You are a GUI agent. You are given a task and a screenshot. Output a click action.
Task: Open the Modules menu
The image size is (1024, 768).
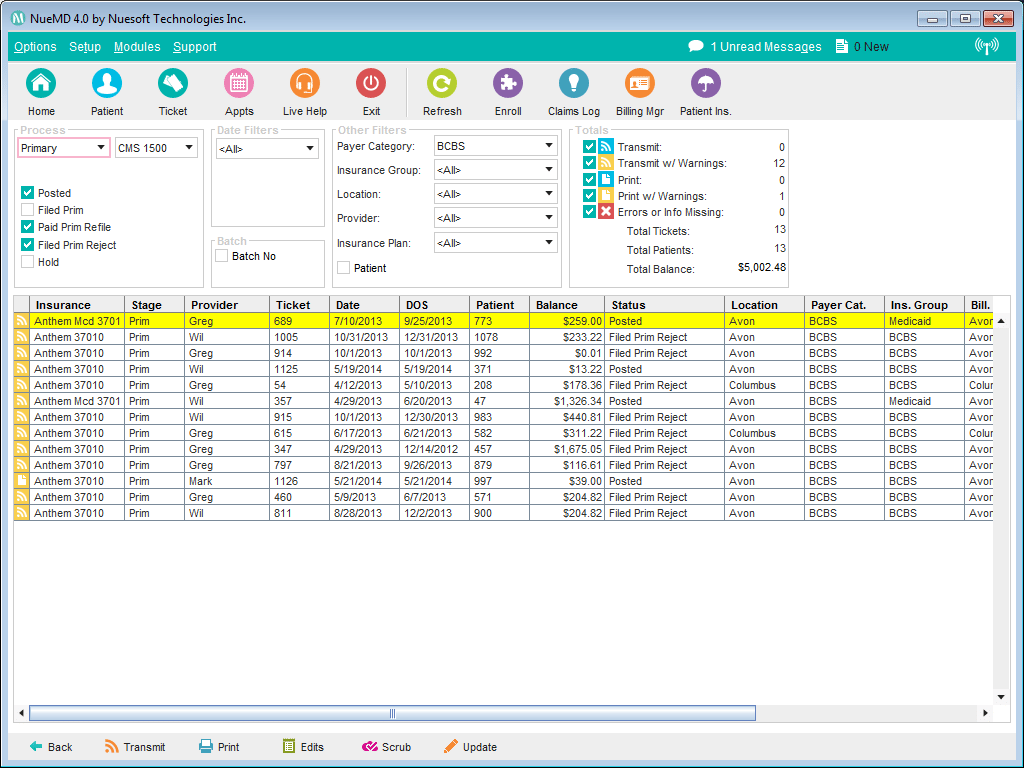(137, 47)
